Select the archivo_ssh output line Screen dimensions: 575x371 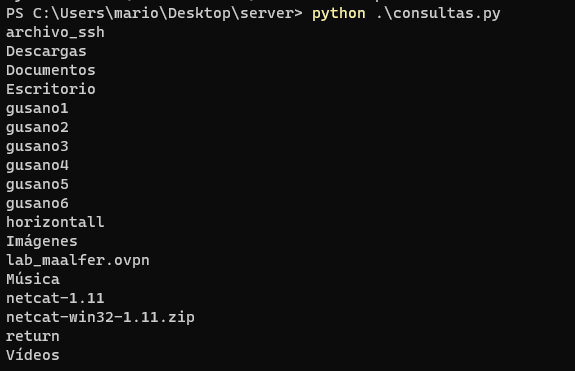55,33
